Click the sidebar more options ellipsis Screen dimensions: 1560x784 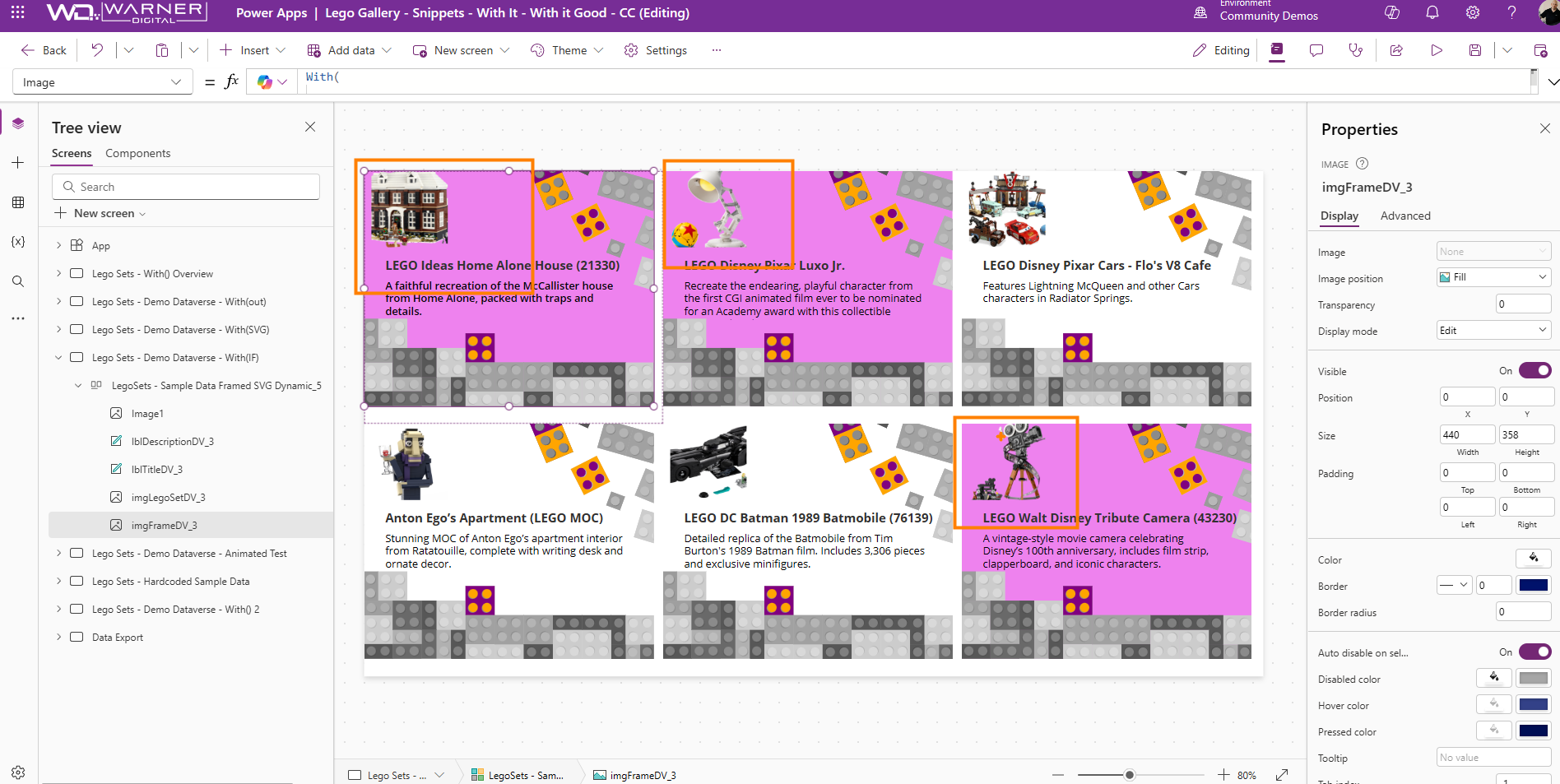[x=18, y=318]
